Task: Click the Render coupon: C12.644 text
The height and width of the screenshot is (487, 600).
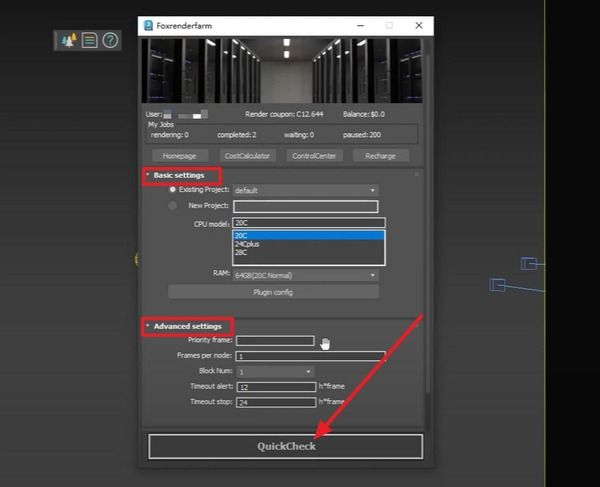Action: 284,114
